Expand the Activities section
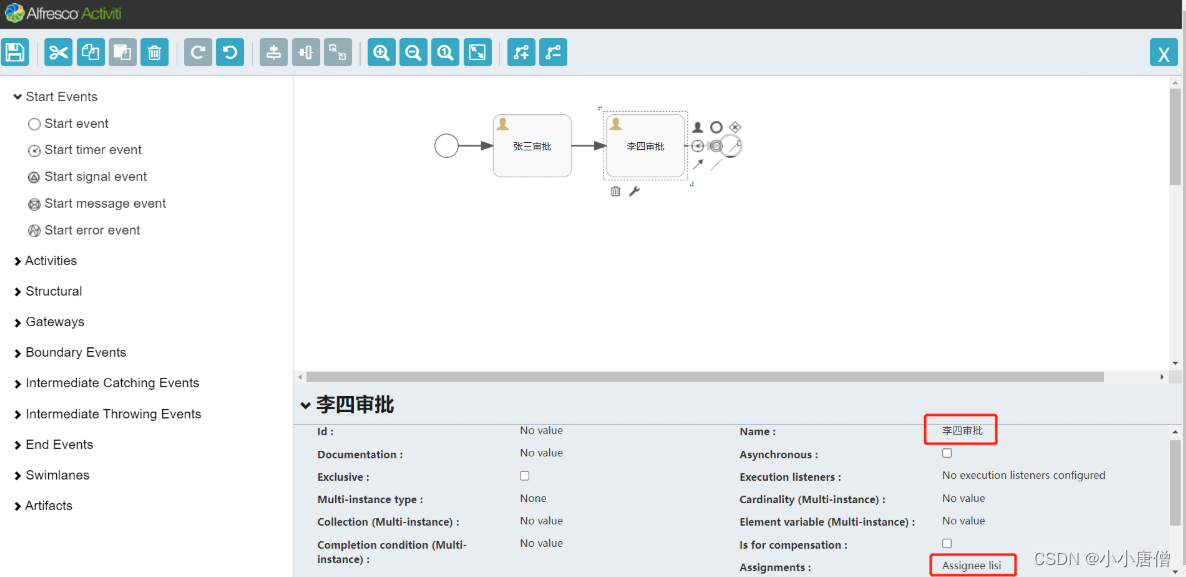The image size is (1186, 577). click(48, 260)
